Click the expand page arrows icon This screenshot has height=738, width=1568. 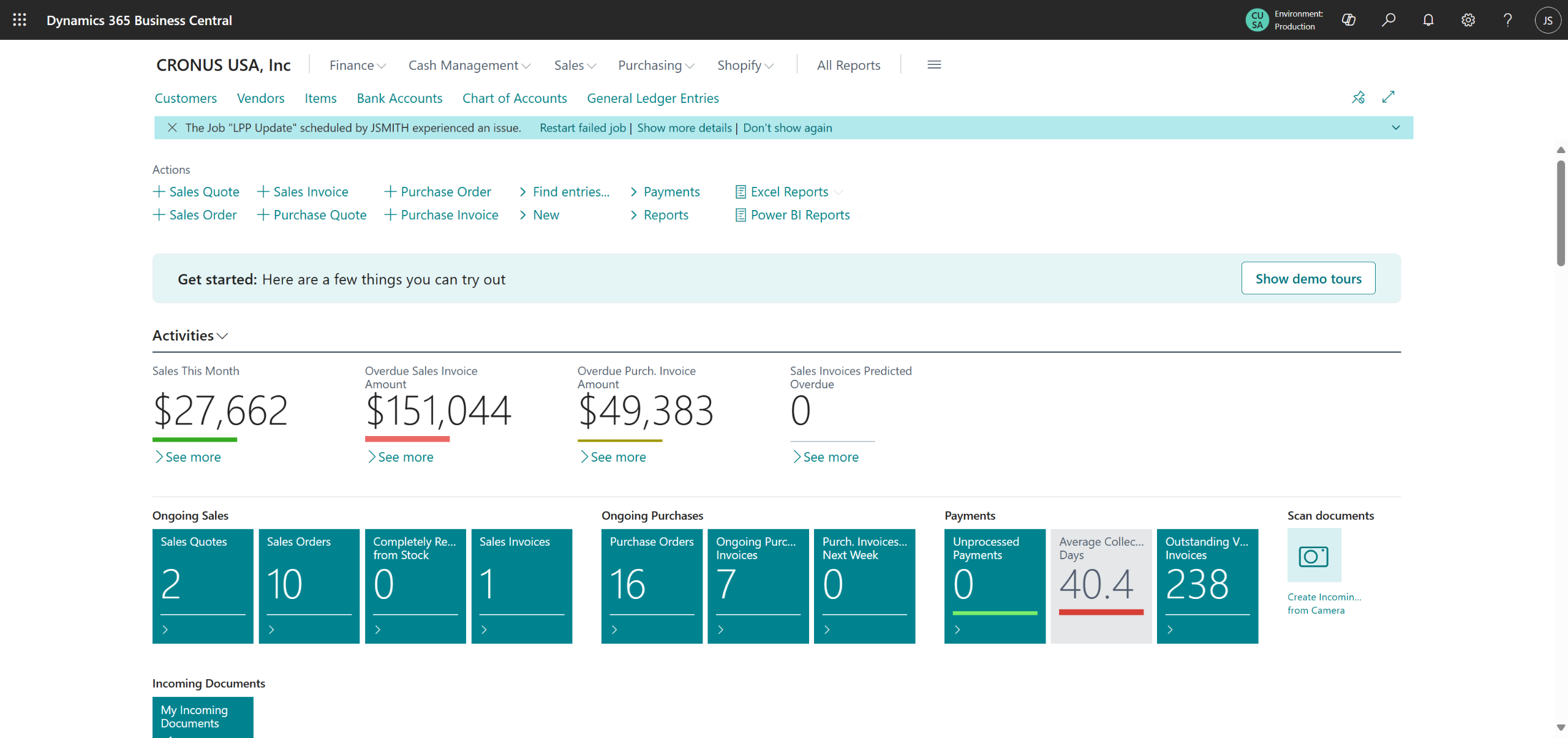[1388, 97]
